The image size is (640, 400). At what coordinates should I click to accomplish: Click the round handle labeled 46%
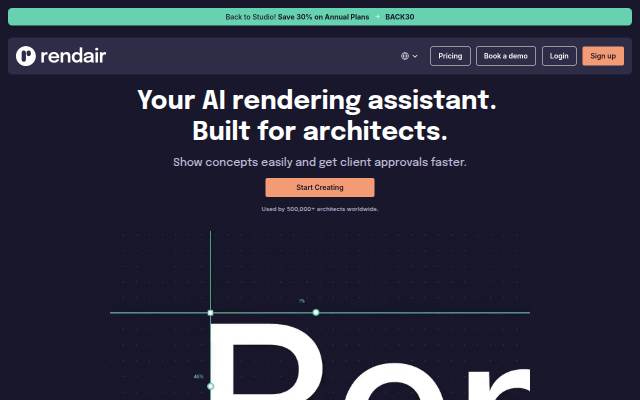pyautogui.click(x=210, y=386)
